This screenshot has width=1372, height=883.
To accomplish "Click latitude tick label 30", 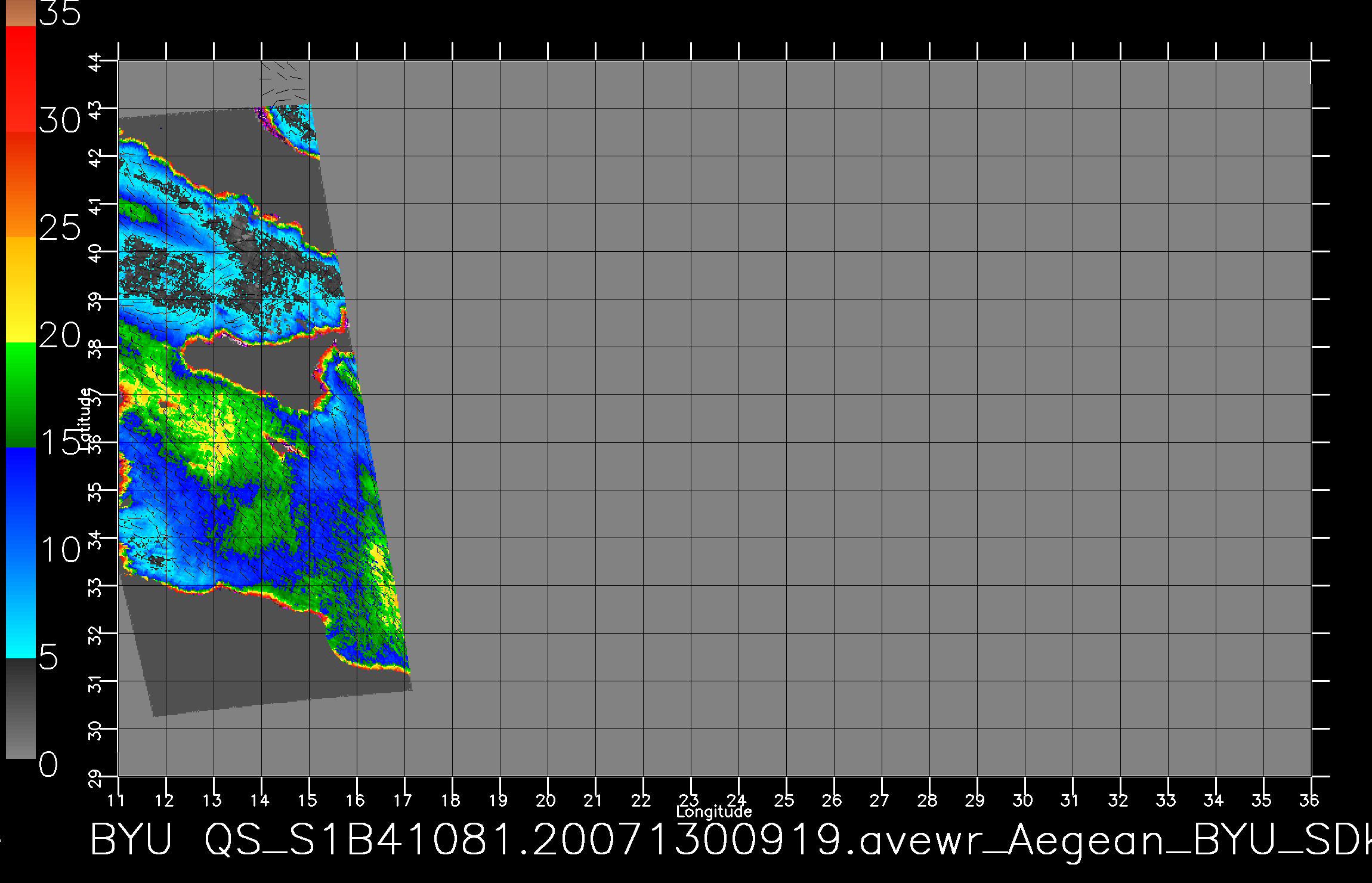I will [x=96, y=730].
